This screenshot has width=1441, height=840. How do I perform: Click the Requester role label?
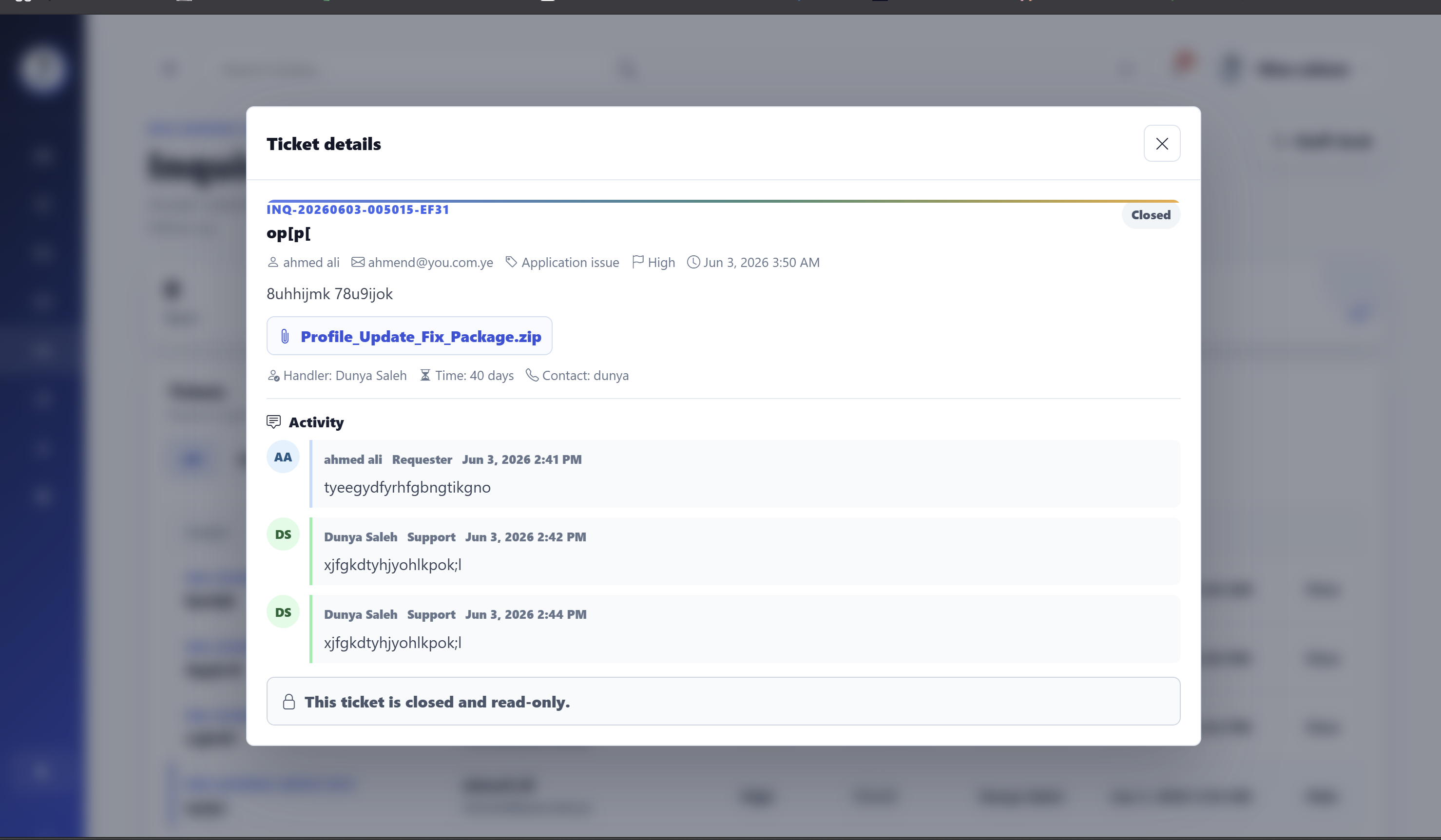pos(422,460)
